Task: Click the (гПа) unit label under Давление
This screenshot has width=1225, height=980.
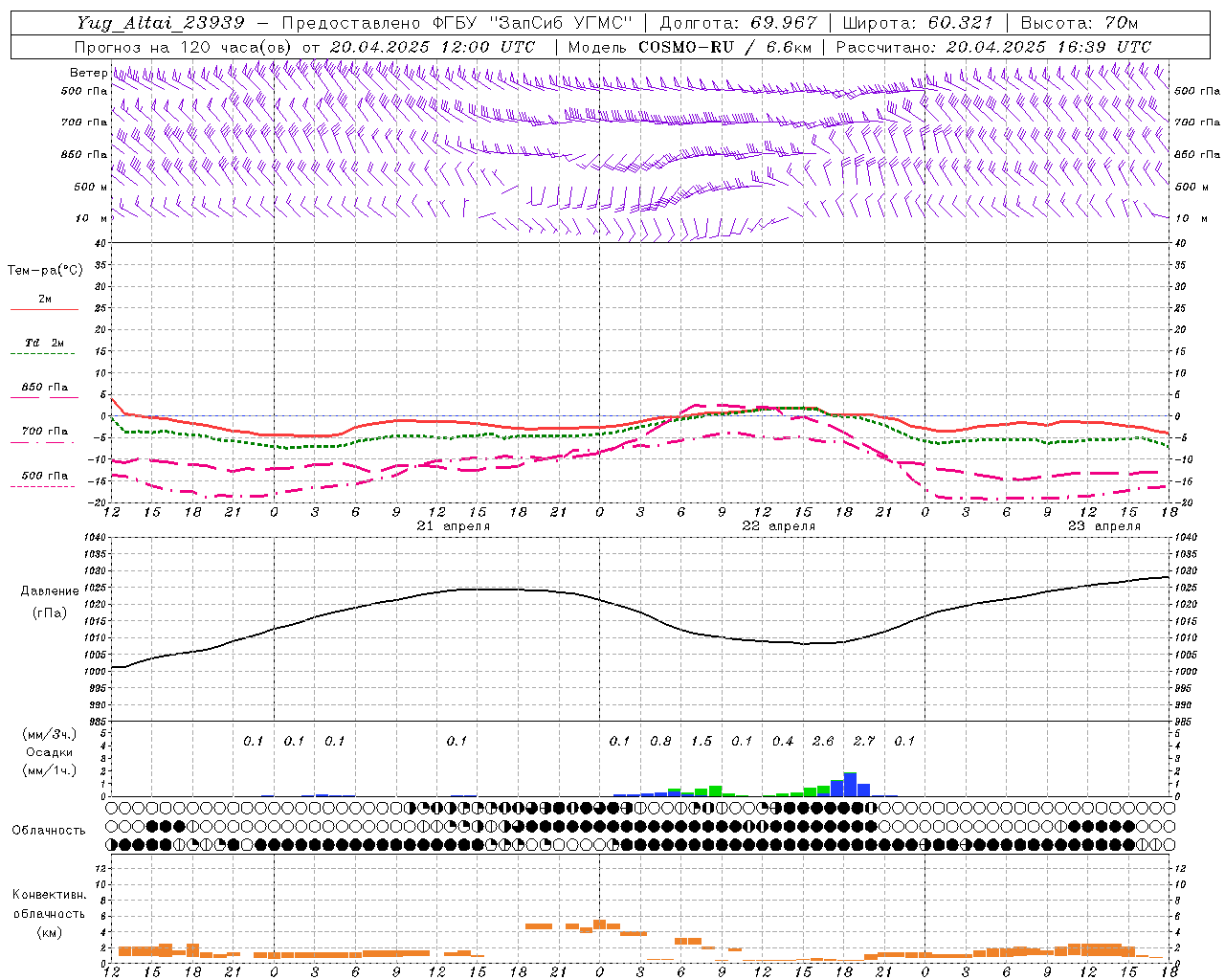Action: pyautogui.click(x=50, y=613)
